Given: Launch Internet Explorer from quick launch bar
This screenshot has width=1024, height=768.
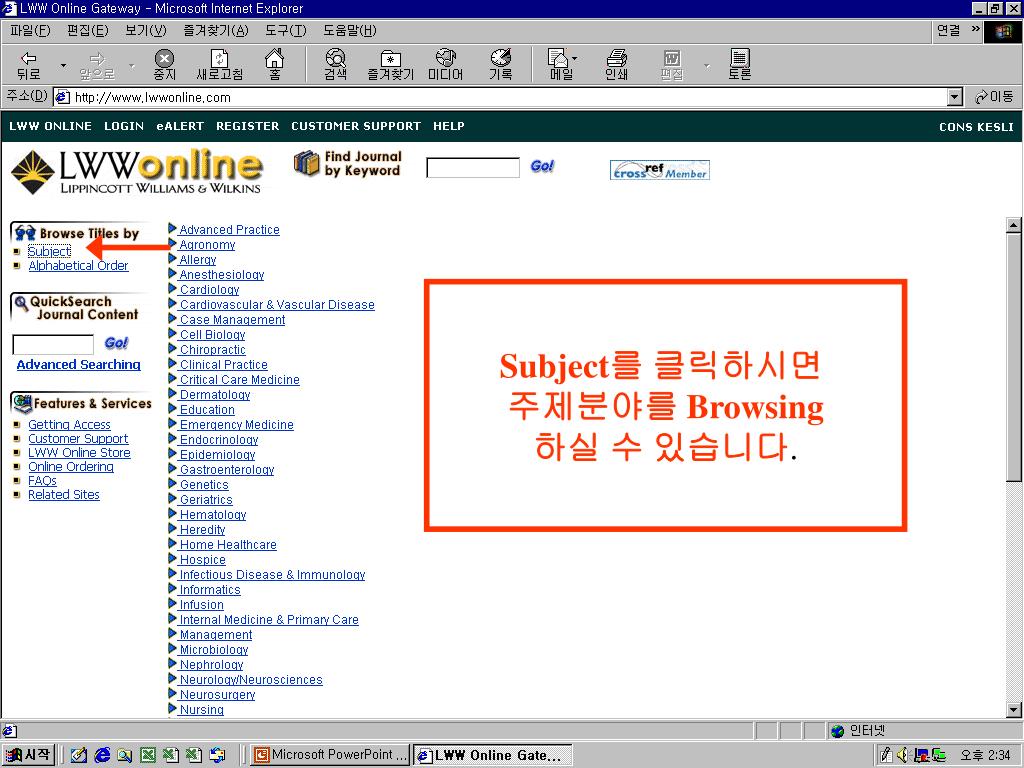Looking at the screenshot, I should pyautogui.click(x=102, y=755).
